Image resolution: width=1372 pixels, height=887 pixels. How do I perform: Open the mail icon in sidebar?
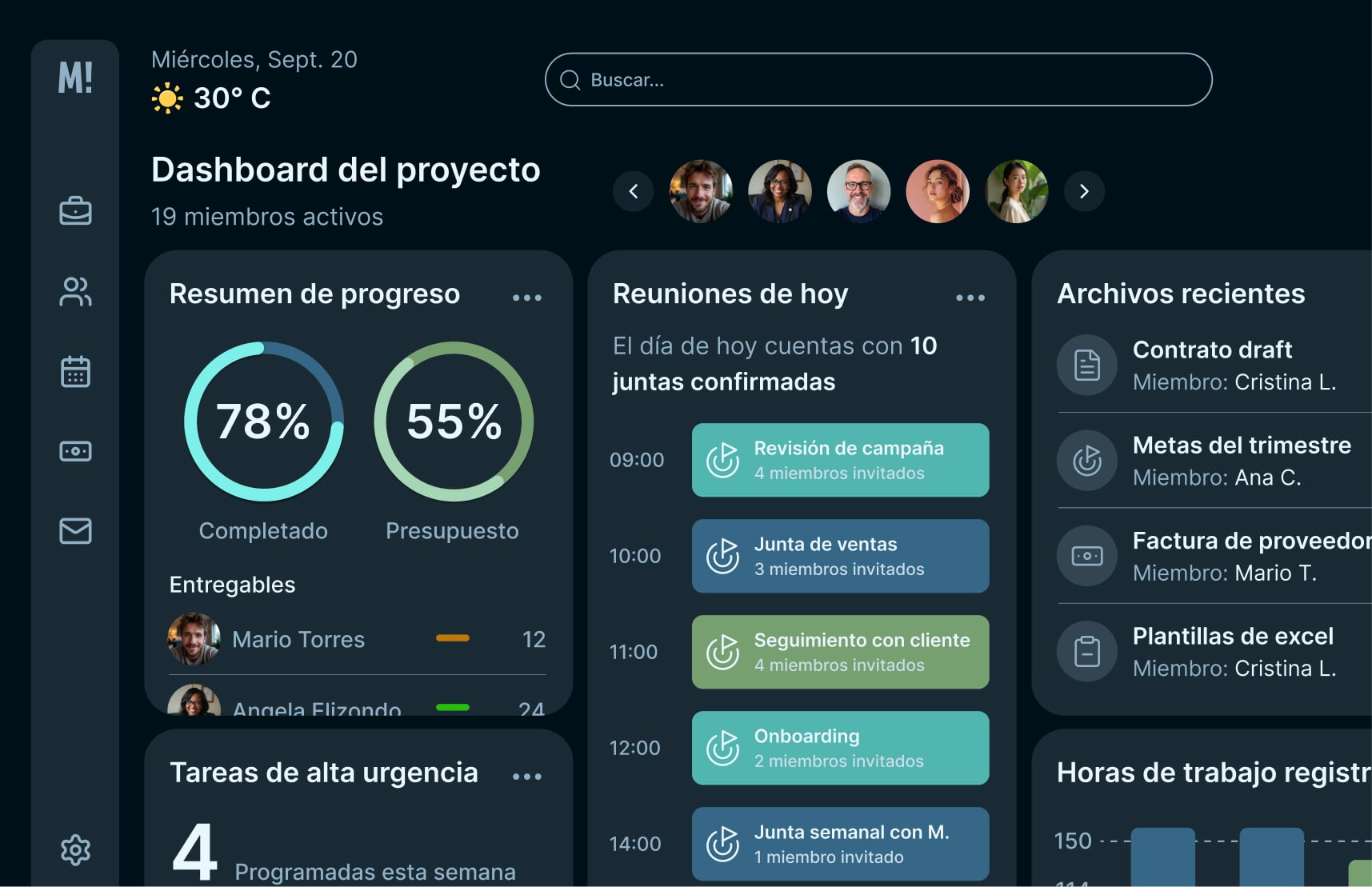pyautogui.click(x=76, y=530)
